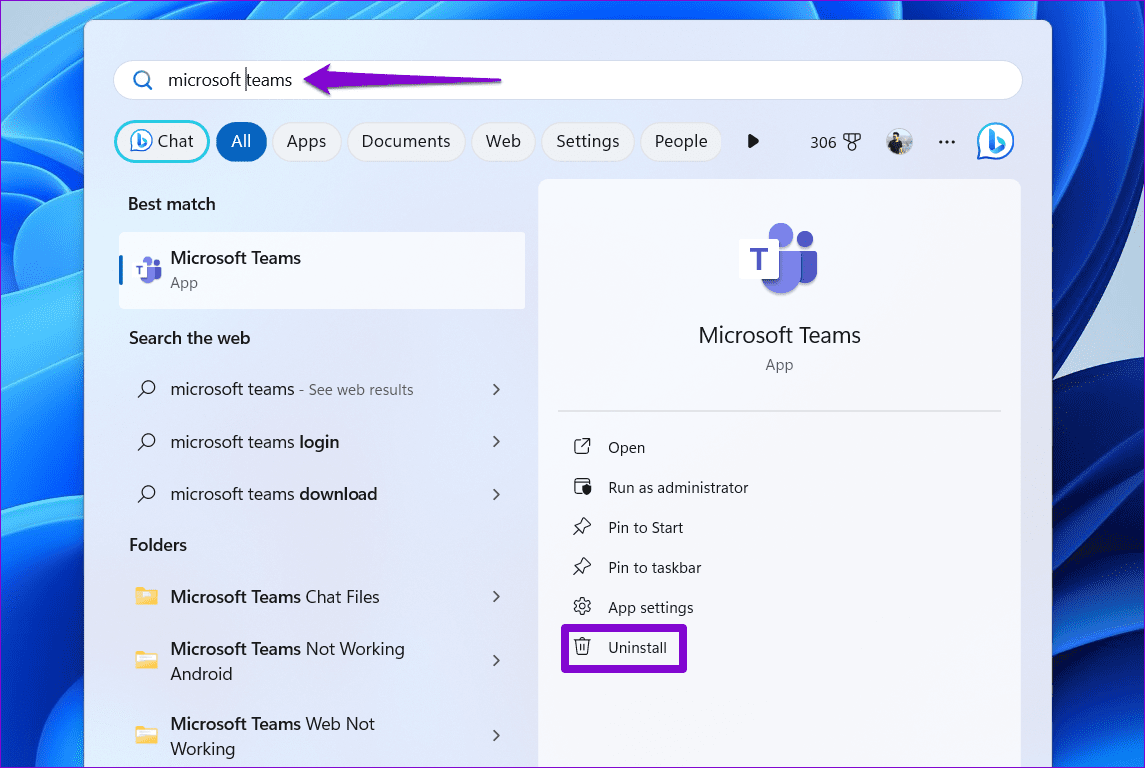
Task: Click the Bing icon at the filter row end
Action: 994,141
